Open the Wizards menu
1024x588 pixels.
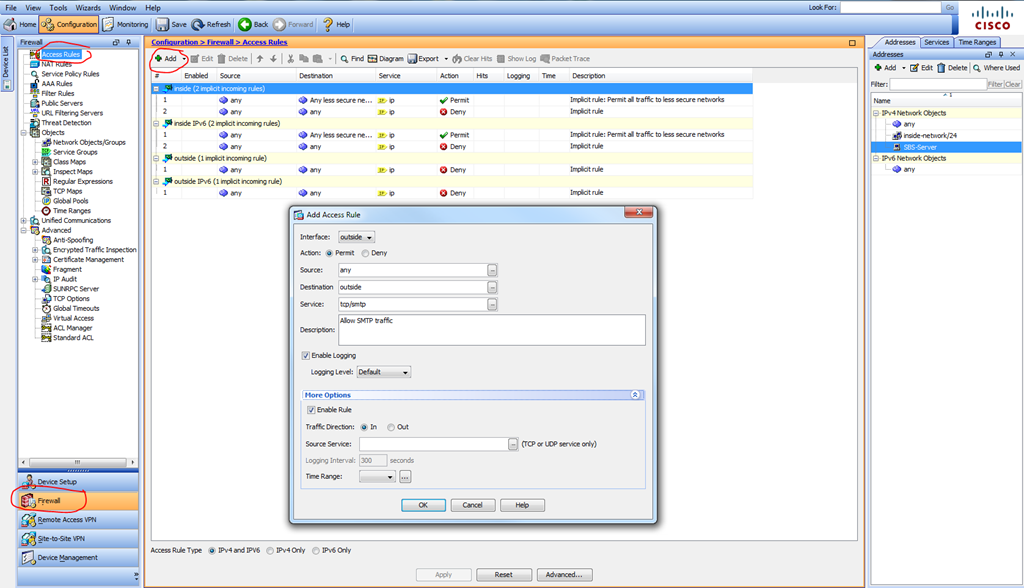[88, 7]
